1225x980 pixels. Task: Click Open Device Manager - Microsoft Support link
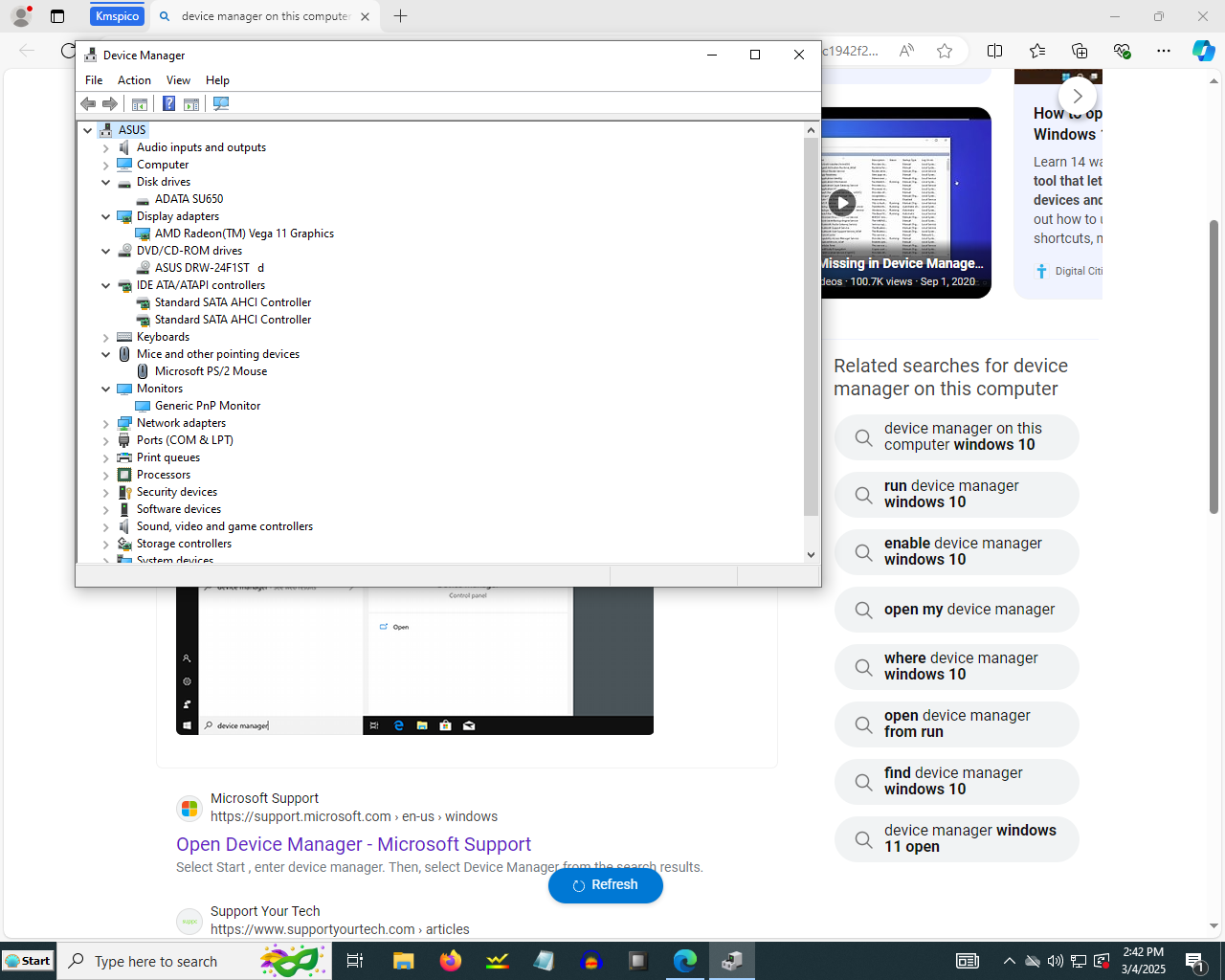click(x=353, y=844)
